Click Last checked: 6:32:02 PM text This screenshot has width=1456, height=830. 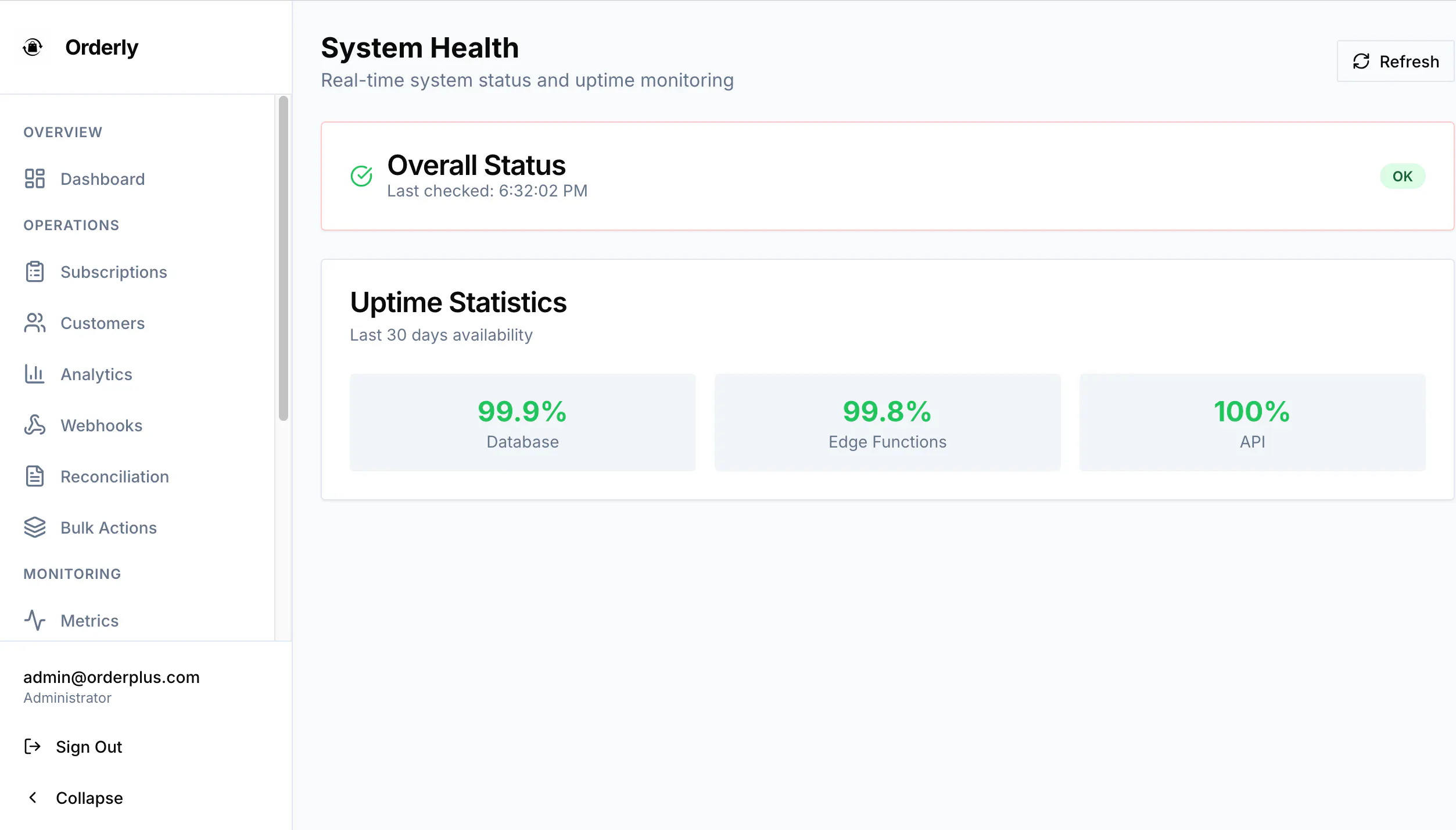(x=487, y=191)
